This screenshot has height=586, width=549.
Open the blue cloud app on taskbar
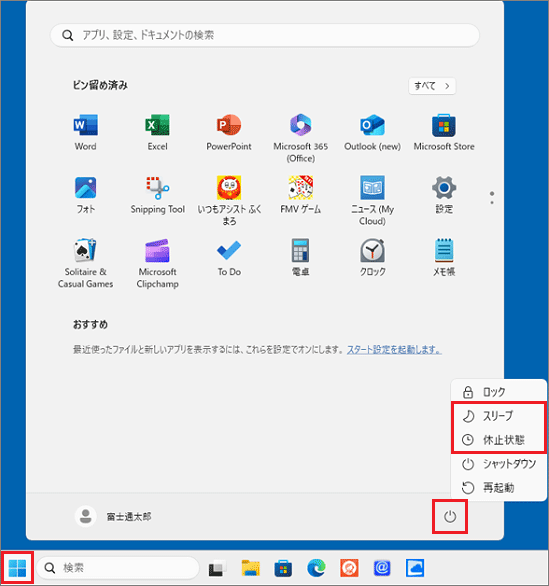point(415,568)
